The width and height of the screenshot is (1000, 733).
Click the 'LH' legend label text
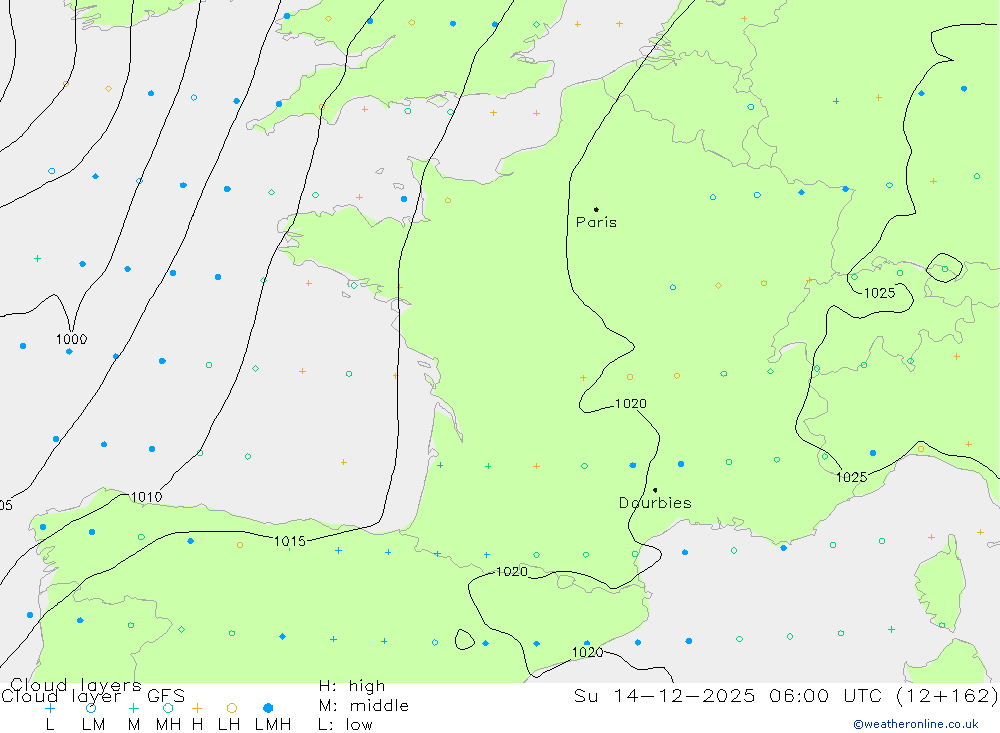[229, 725]
